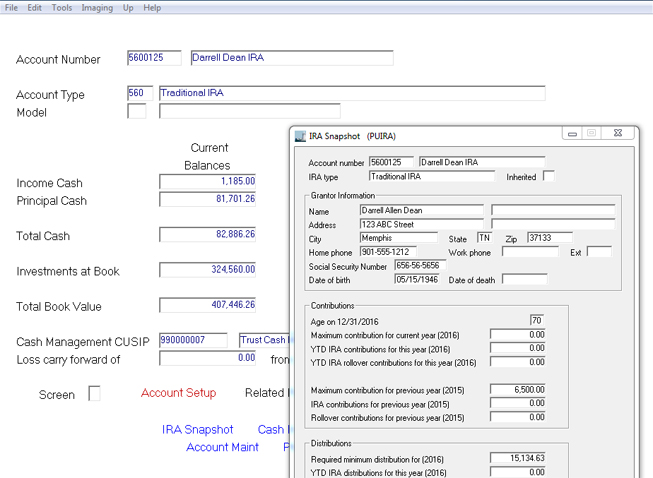
Task: Open the Edit menu
Action: point(35,7)
